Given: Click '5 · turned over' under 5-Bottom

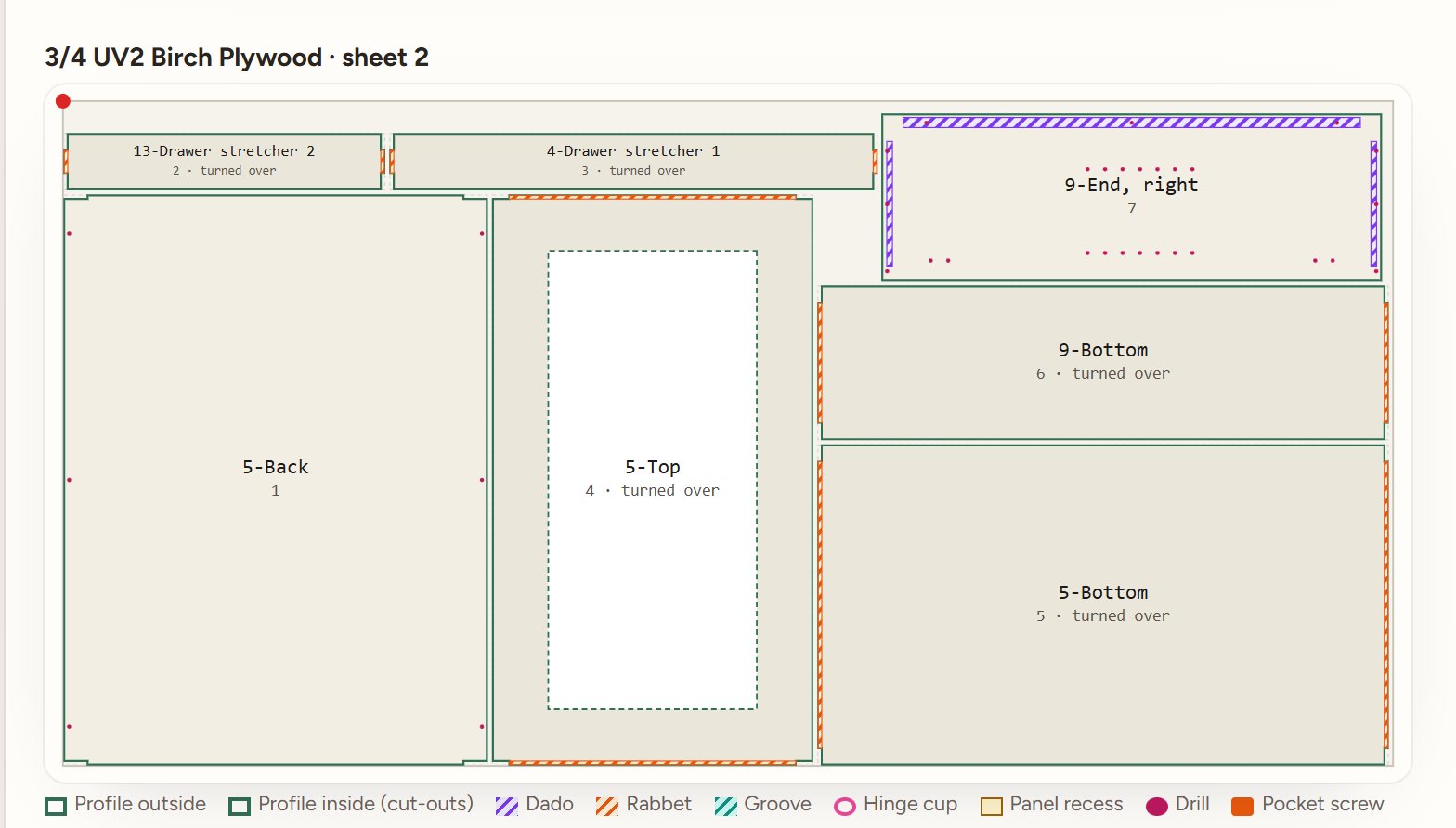Looking at the screenshot, I should 1103,615.
